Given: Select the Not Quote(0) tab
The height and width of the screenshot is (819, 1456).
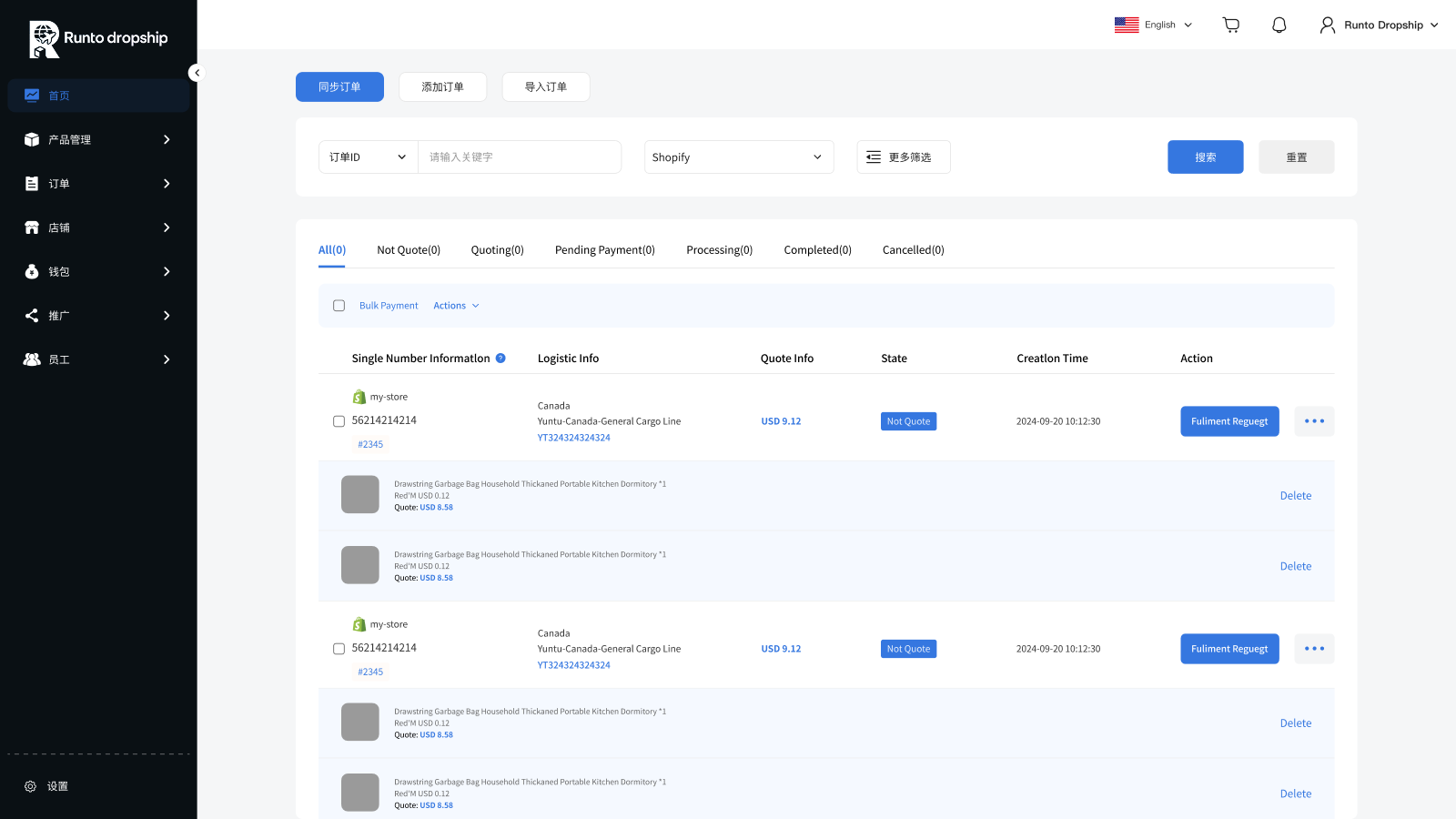Looking at the screenshot, I should [408, 249].
